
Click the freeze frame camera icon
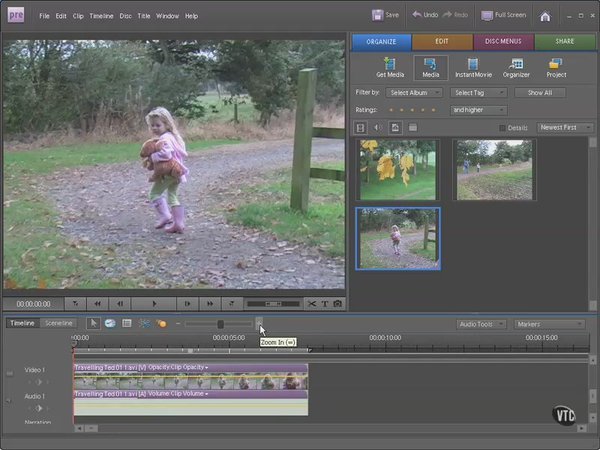[x=338, y=303]
